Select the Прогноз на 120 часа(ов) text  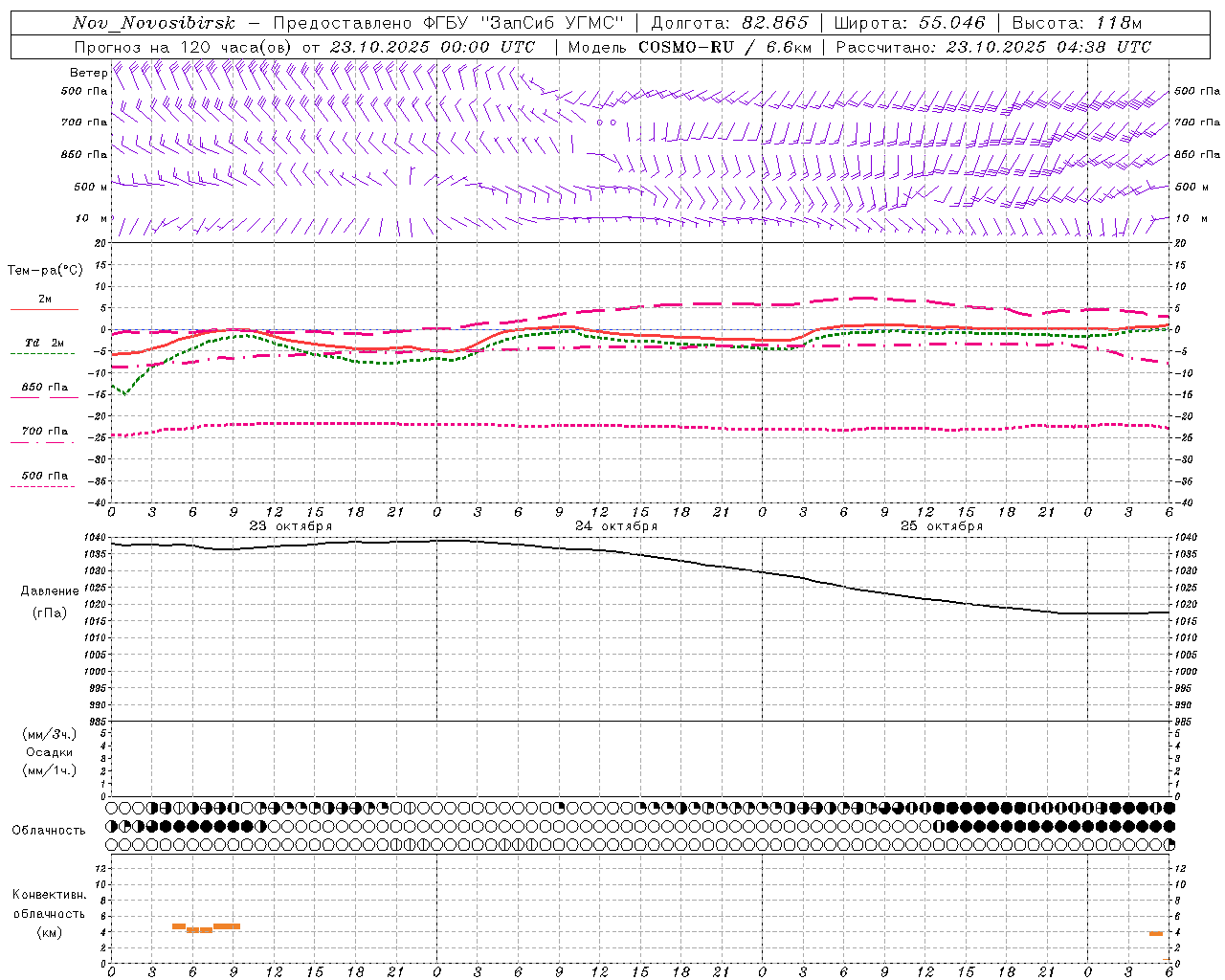pos(184,47)
